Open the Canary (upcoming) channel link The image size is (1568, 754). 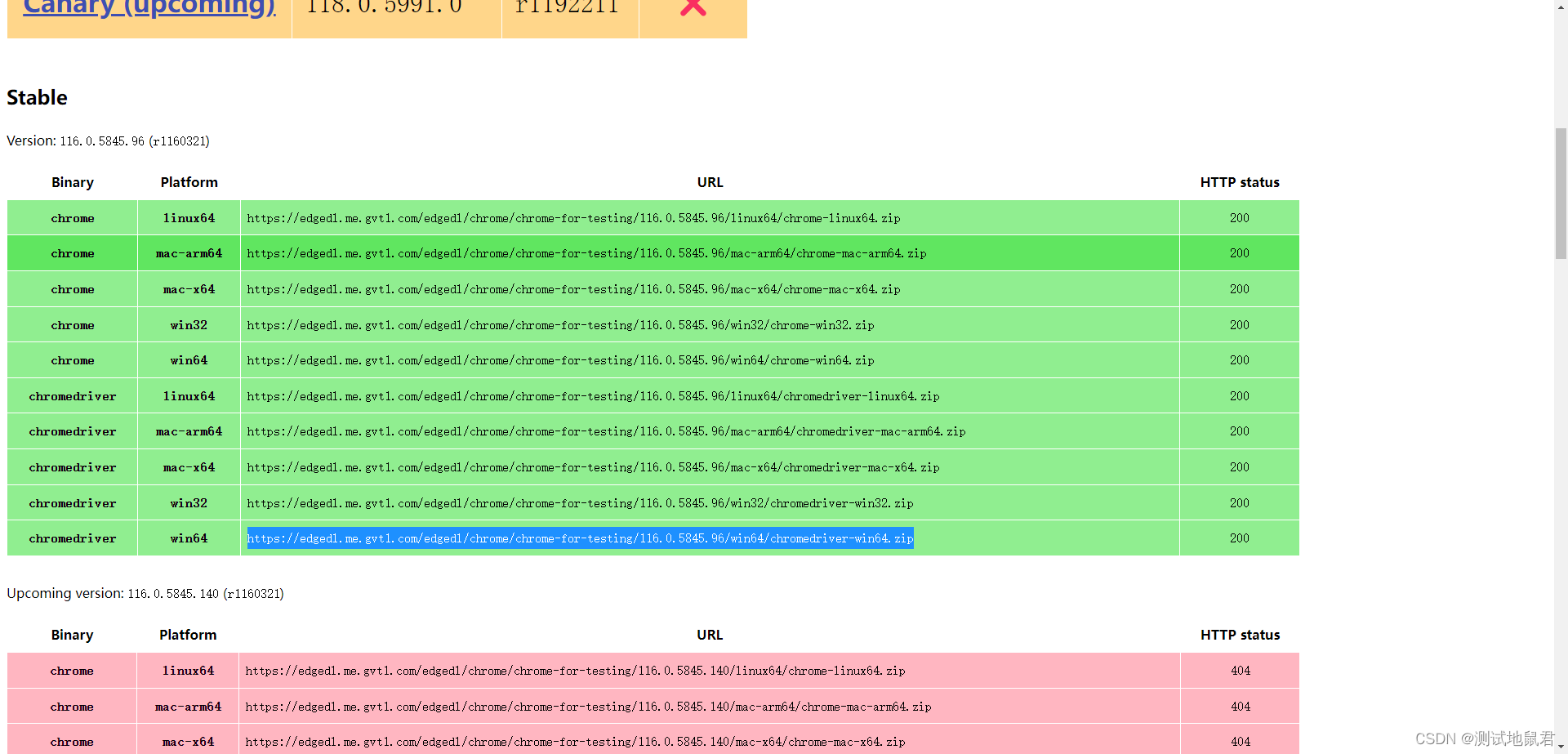point(149,8)
